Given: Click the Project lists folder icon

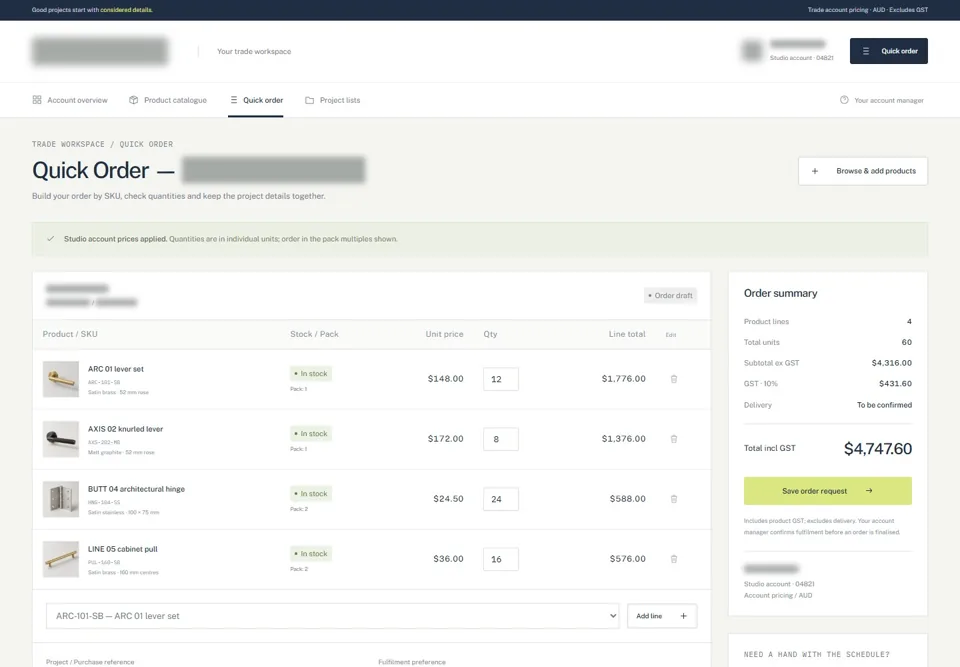Looking at the screenshot, I should point(309,100).
